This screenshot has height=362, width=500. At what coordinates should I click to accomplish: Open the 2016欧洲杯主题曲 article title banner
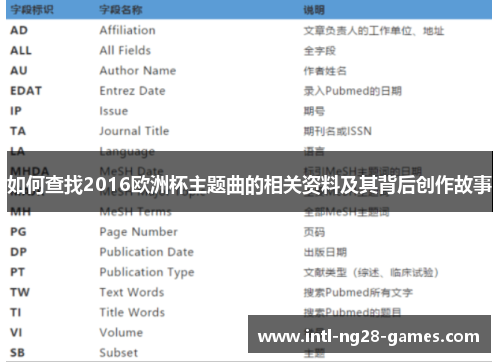(x=250, y=181)
